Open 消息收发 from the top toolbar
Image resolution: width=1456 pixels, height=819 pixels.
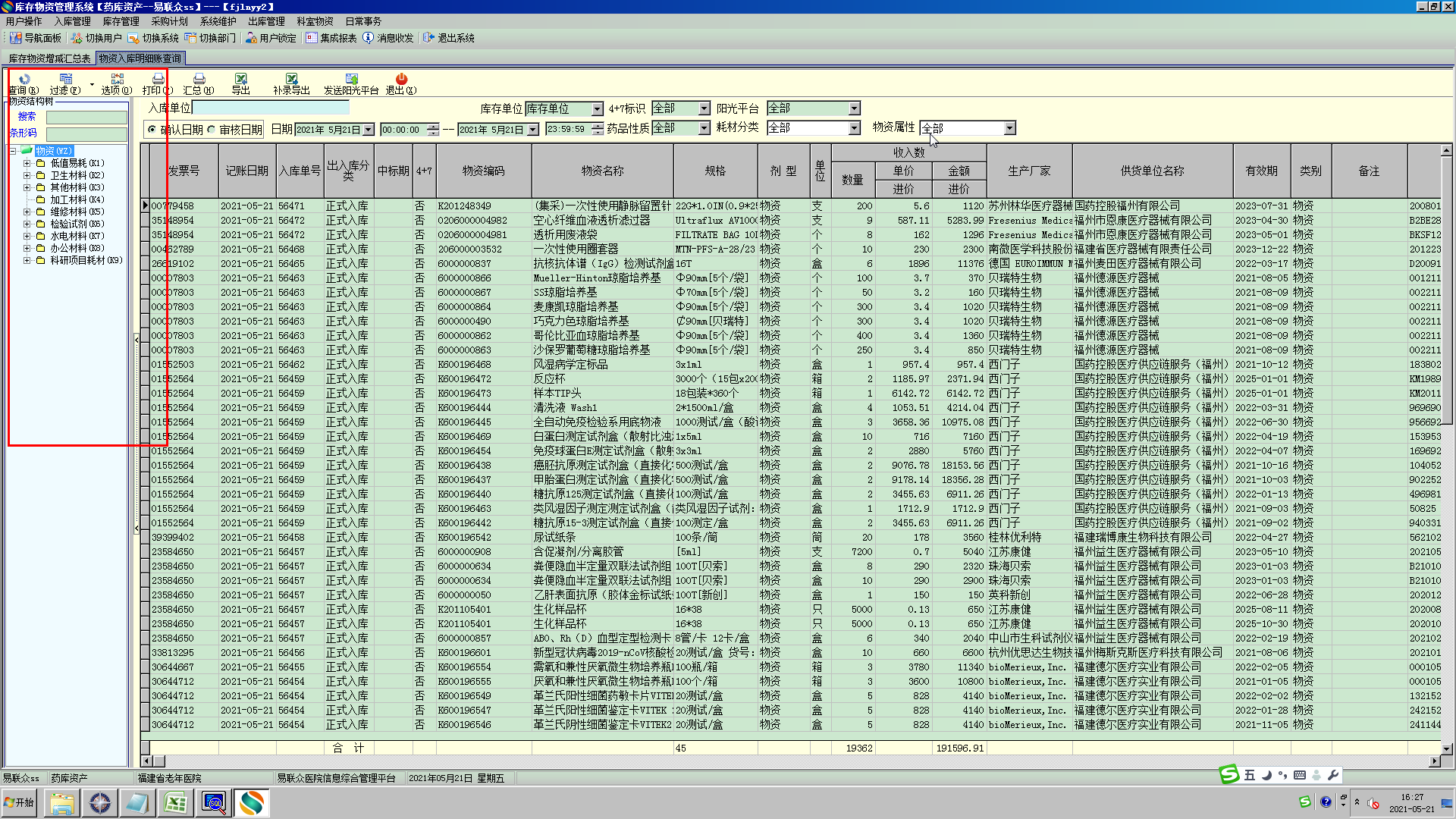coord(388,38)
